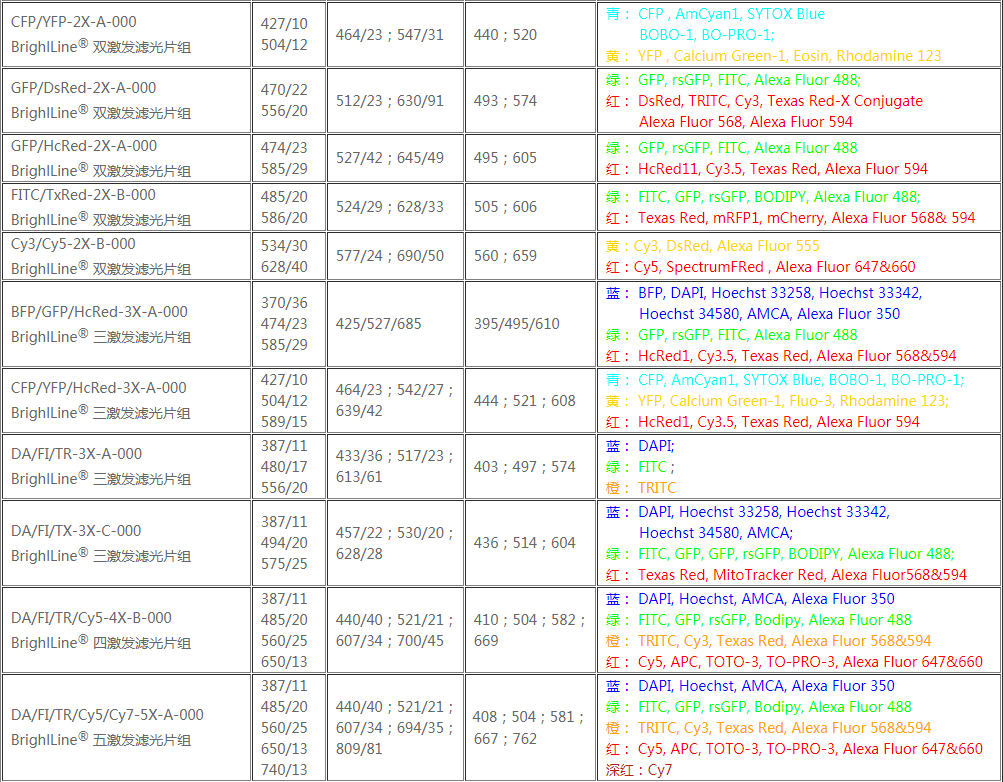The width and height of the screenshot is (1003, 782).
Task: Select the deep red Cy7 line
Action: point(639,770)
